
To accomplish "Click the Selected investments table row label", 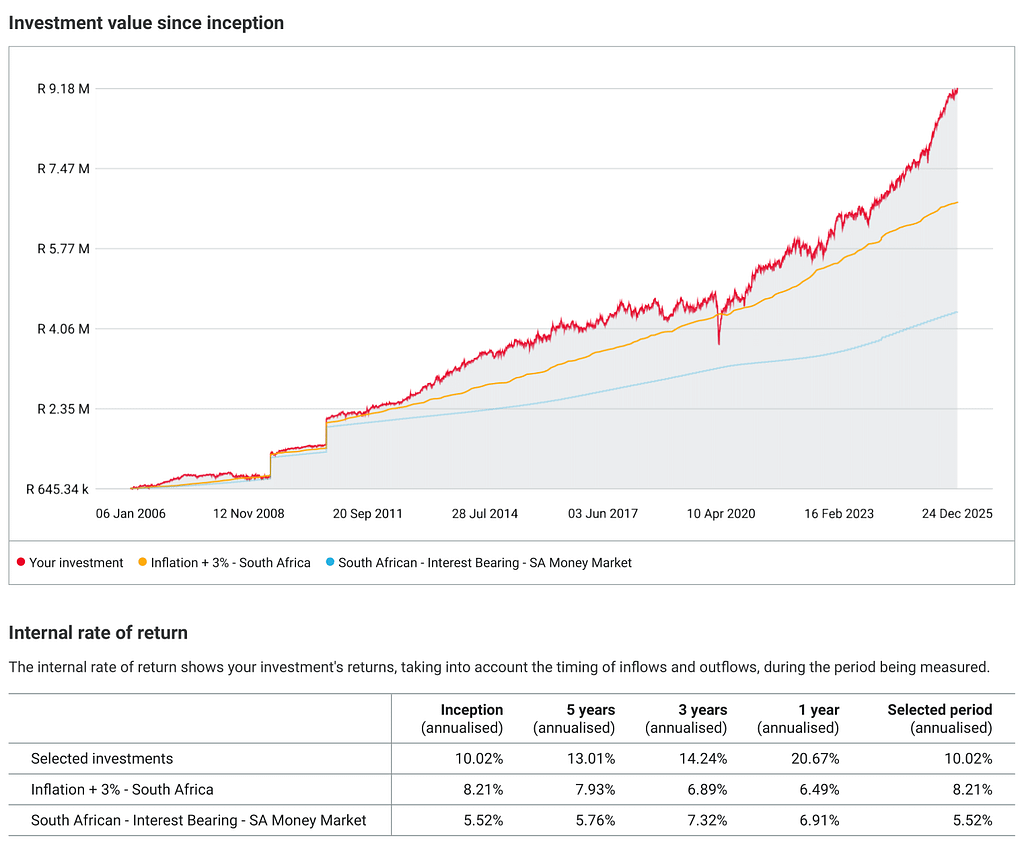I will tap(102, 758).
